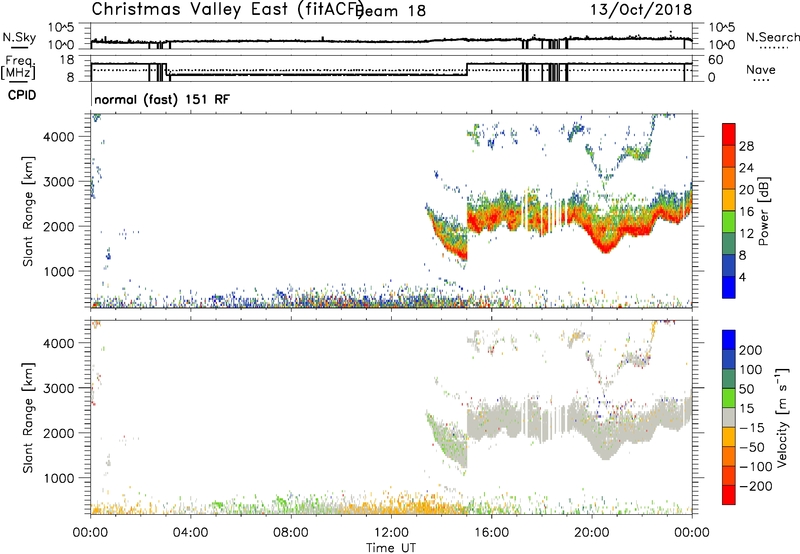
Task: Click the '28' power colorbar value
Action: click(746, 146)
